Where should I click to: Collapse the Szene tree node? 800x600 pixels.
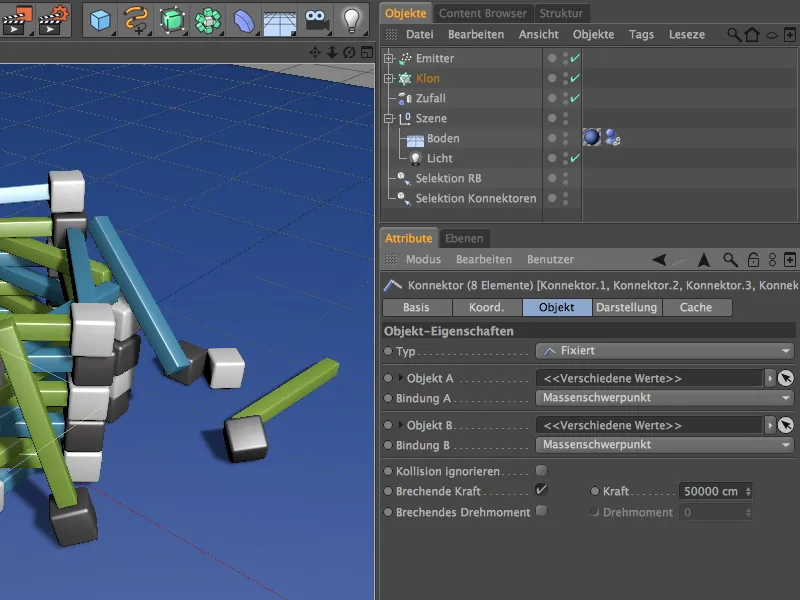pos(389,118)
